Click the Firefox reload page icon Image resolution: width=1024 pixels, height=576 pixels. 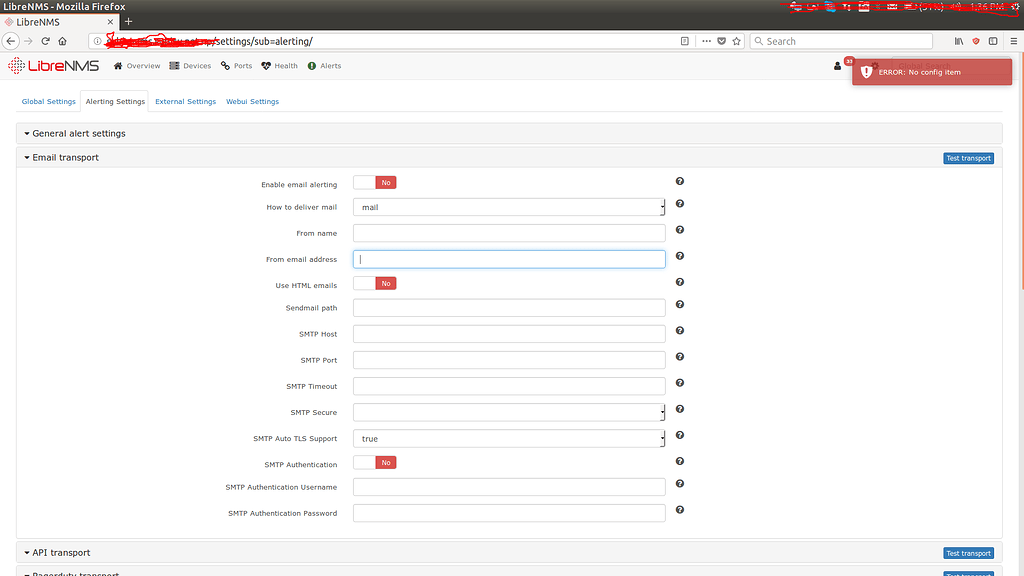coord(45,41)
